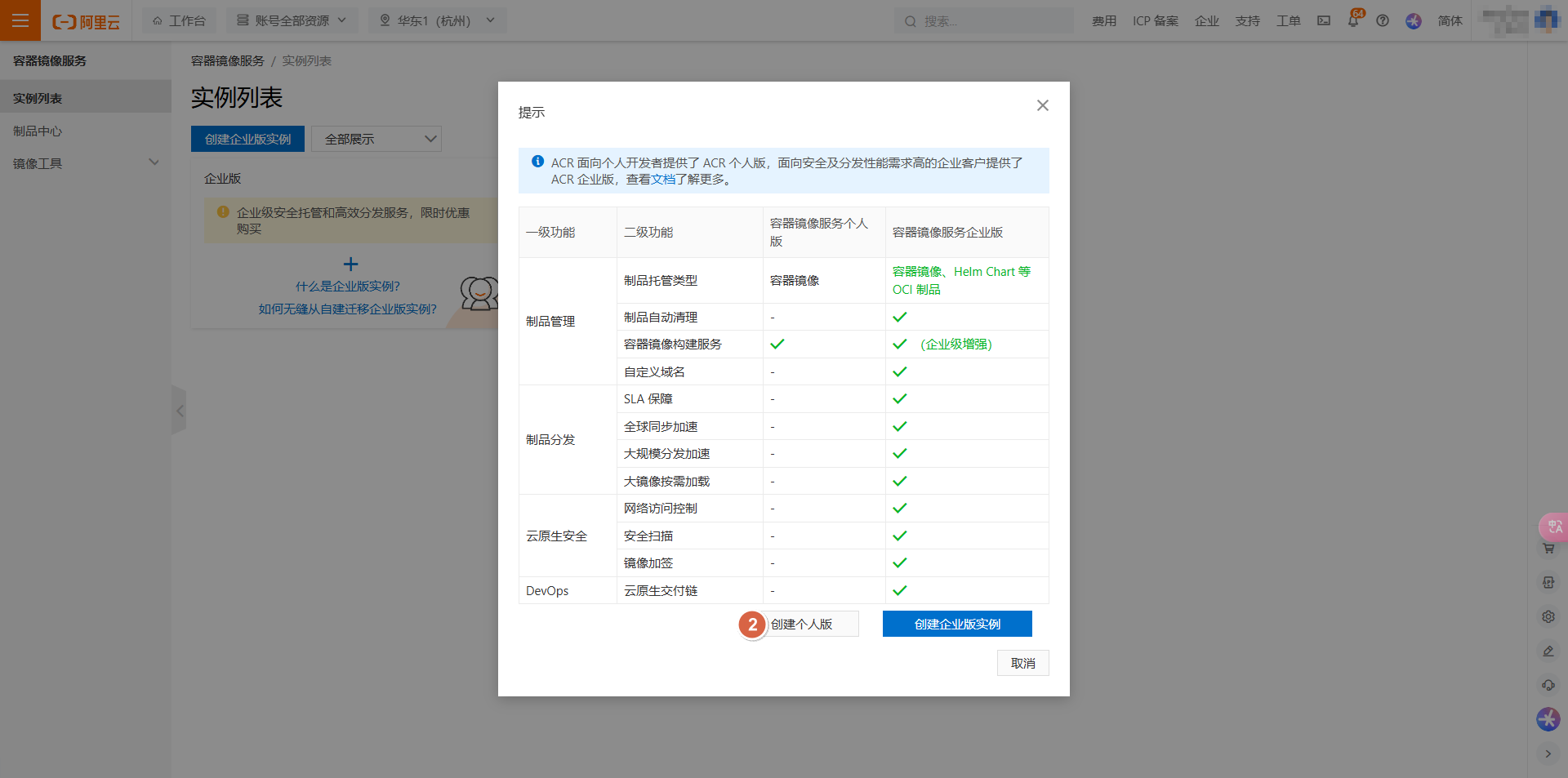Click the 容器镜像构建服务 table cell
This screenshot has width=1568, height=778.
[x=690, y=345]
